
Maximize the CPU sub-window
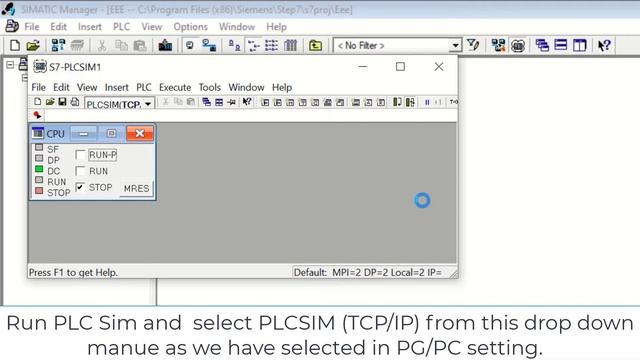click(111, 133)
